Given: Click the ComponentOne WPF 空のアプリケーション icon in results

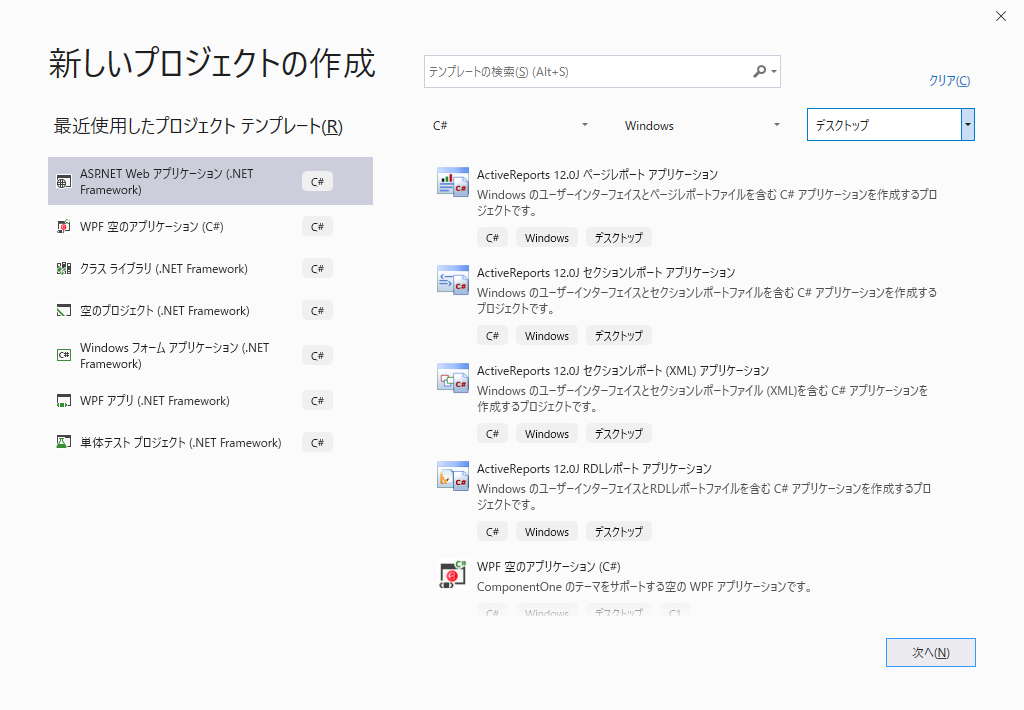Looking at the screenshot, I should [x=453, y=574].
